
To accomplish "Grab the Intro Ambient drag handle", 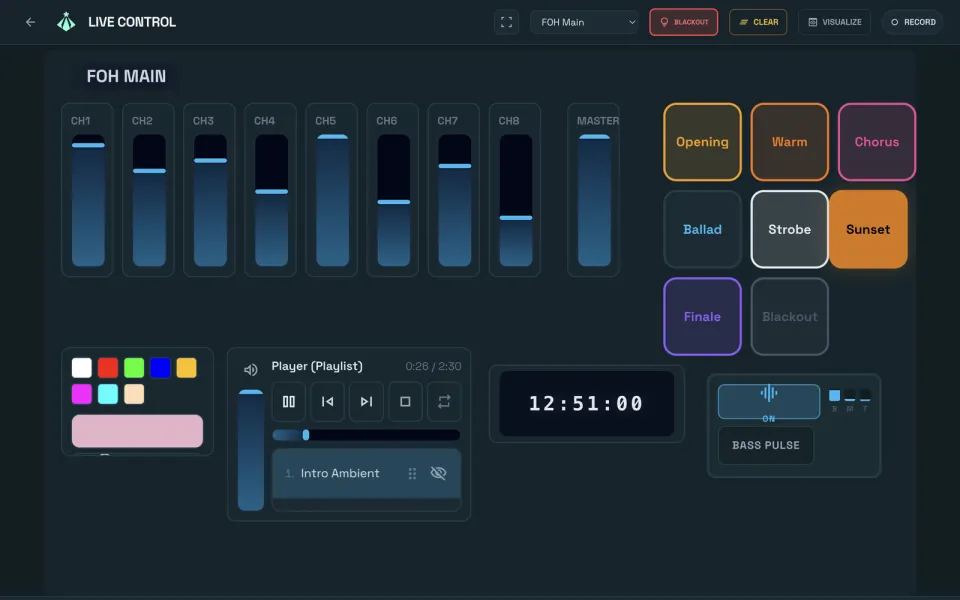I will click(412, 473).
